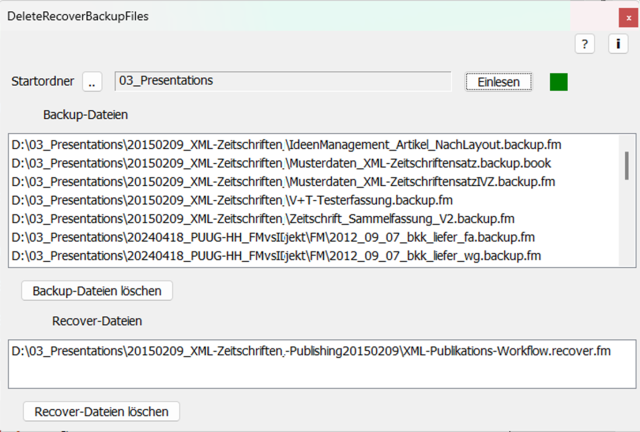Click the Startordner path input field
Viewport: 640px width, 432px height.
tap(283, 81)
